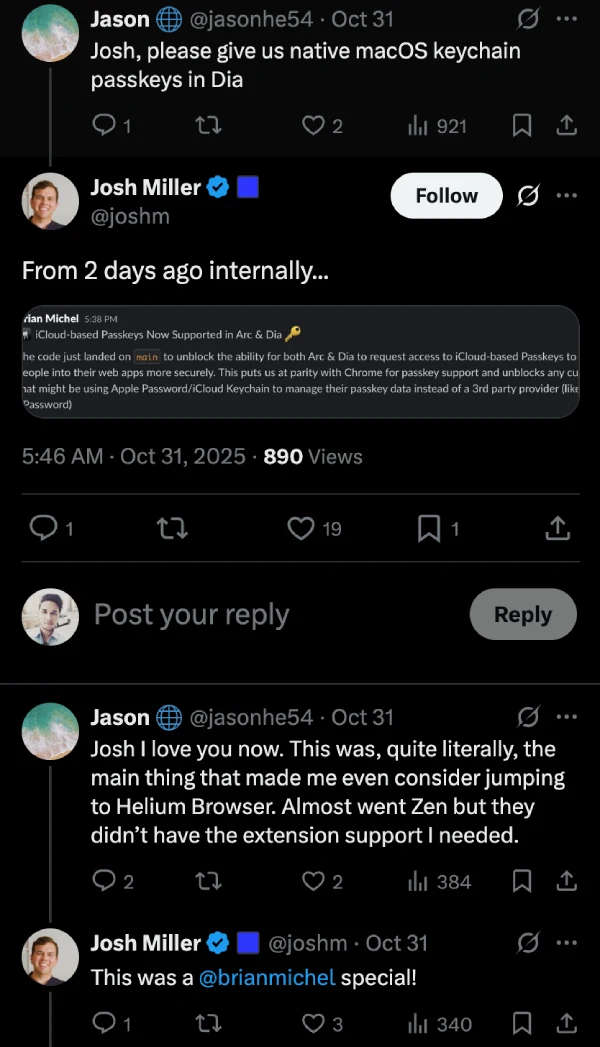Screen dimensions: 600x1047
Task: Expand options menu on Jason's second reply
Action: click(567, 717)
